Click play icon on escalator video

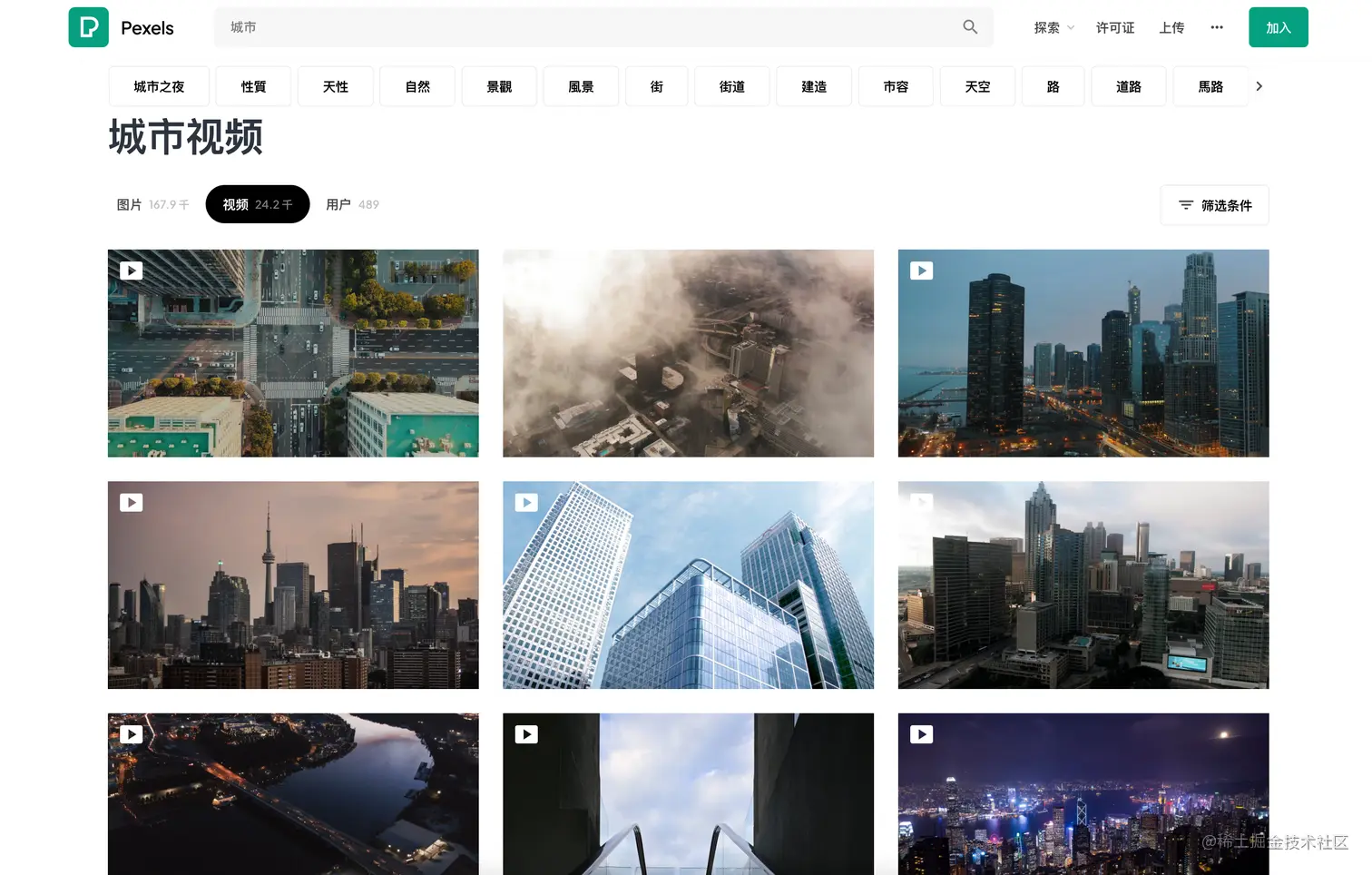point(526,734)
